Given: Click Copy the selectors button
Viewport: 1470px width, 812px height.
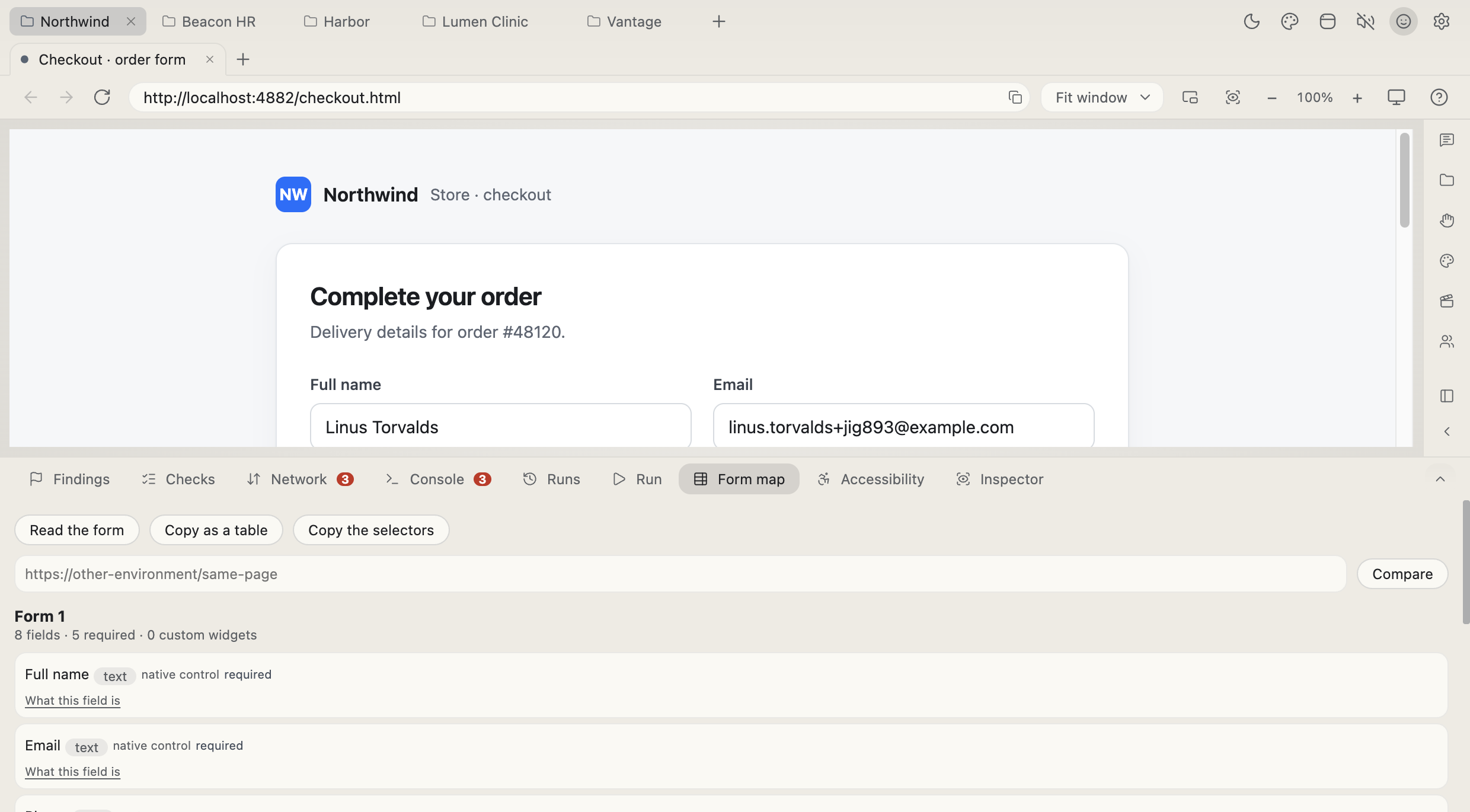Looking at the screenshot, I should (x=371, y=530).
